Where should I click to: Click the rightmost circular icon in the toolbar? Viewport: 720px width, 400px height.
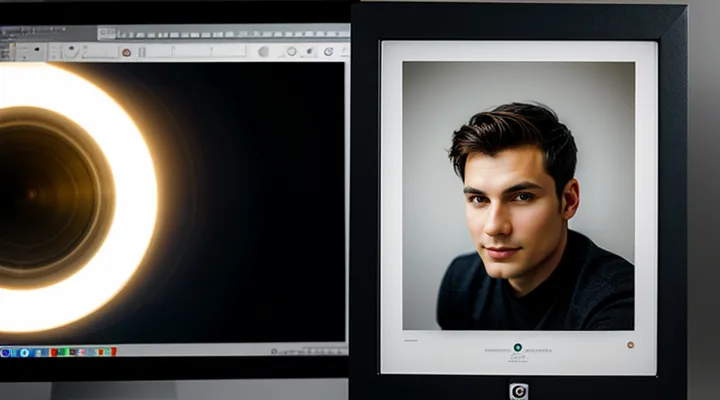[328, 51]
